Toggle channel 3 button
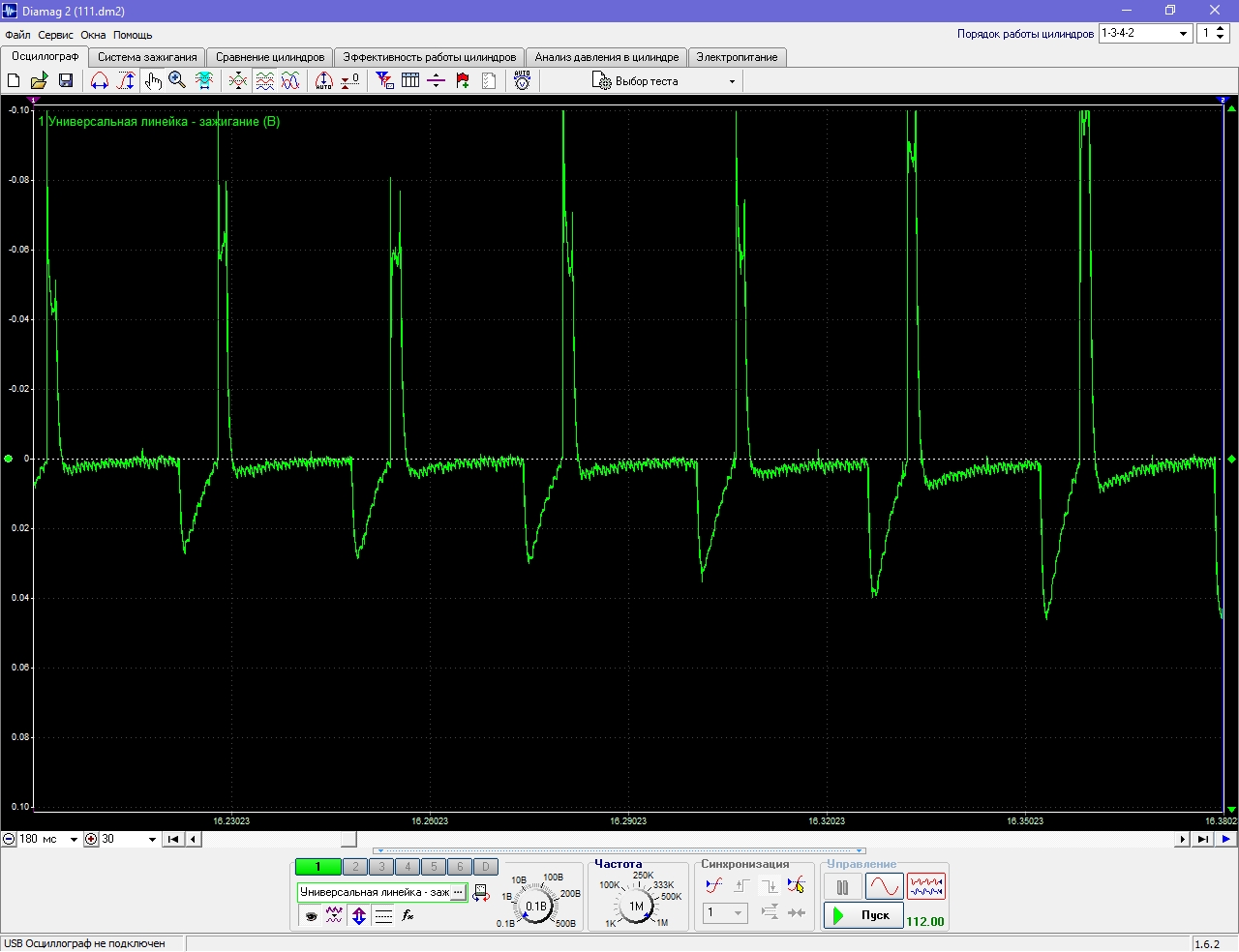Viewport: 1239px width, 952px height. (x=381, y=867)
